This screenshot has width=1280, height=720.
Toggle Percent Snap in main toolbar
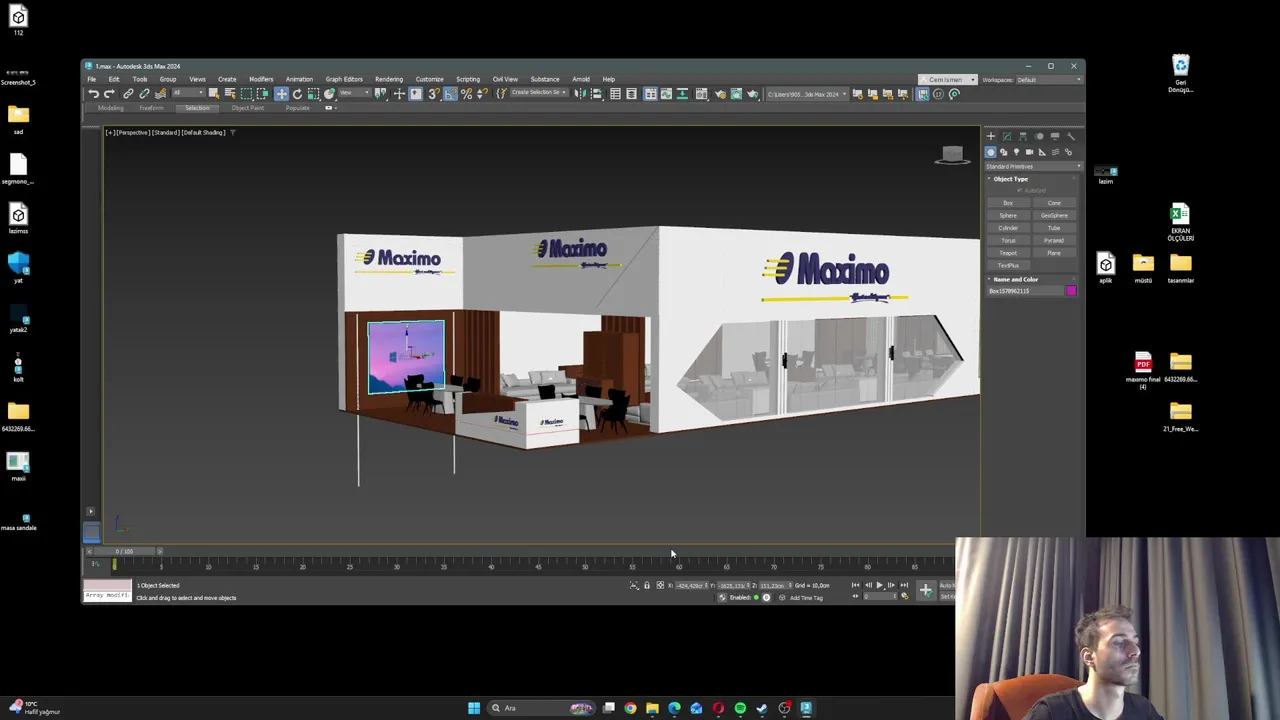tap(466, 94)
